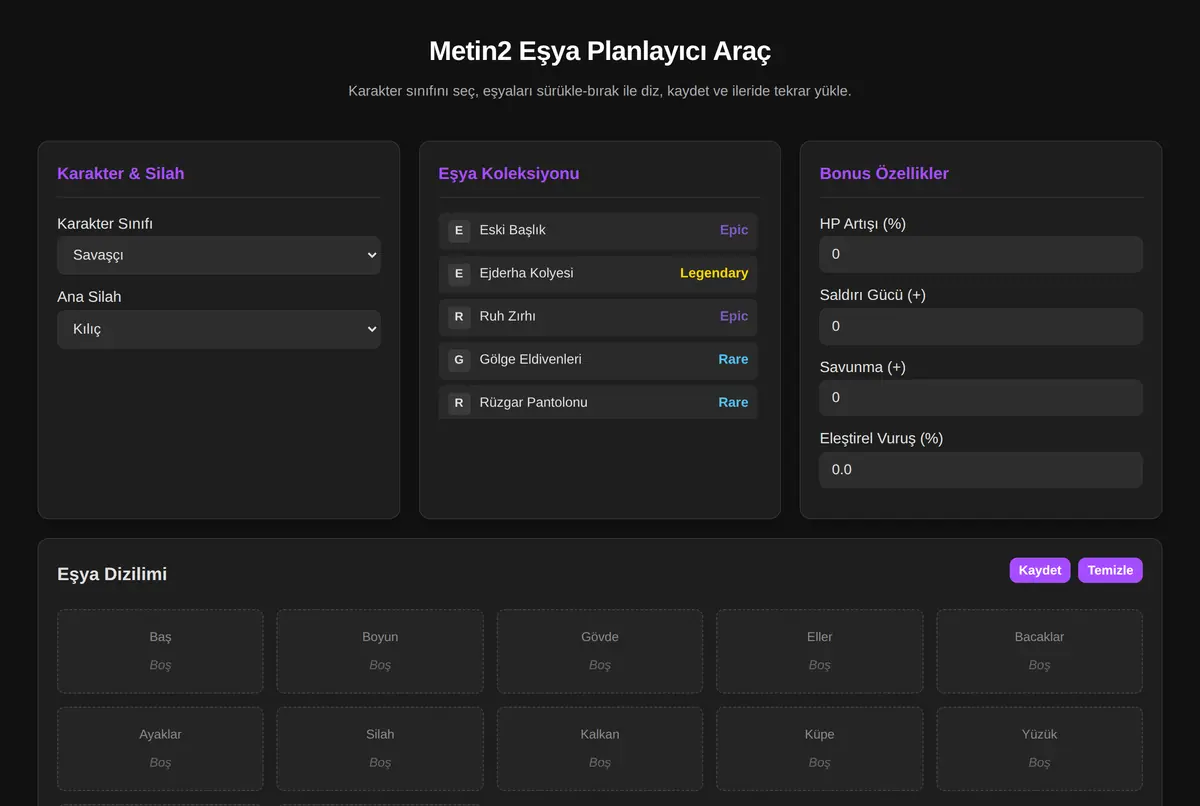Viewport: 1200px width, 806px height.
Task: Focus the HP Artışı (%) field
Action: (x=981, y=254)
